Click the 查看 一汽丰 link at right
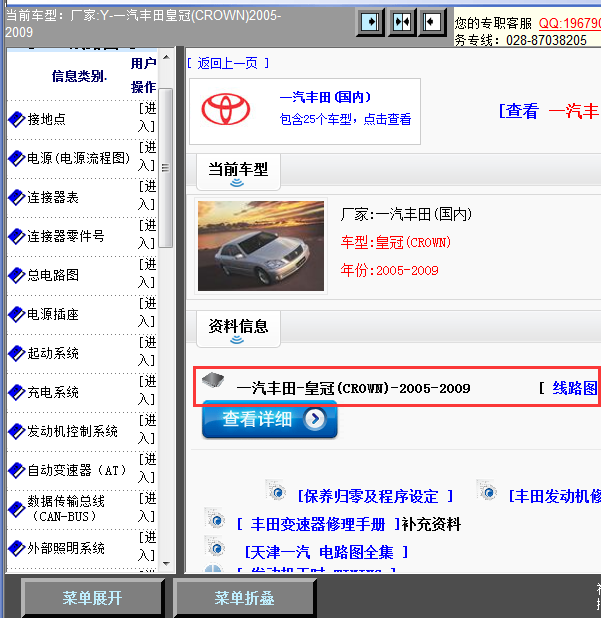Screen dimensions: 601x618 tap(549, 111)
